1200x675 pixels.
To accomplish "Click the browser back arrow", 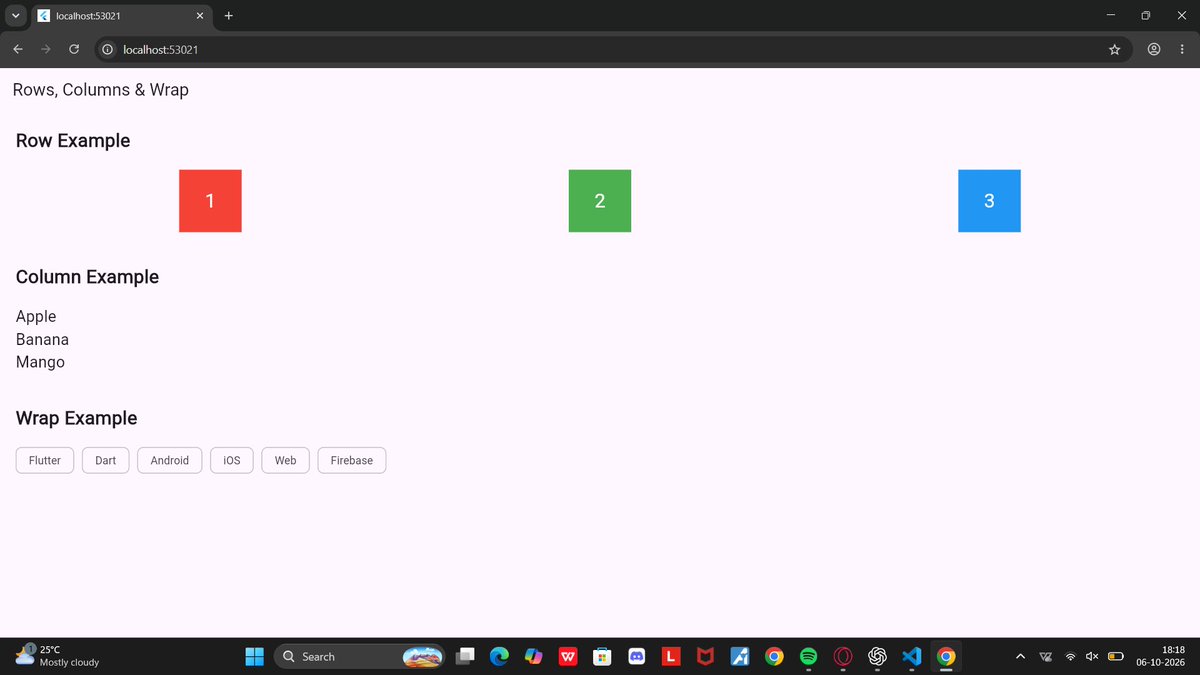I will click(18, 49).
